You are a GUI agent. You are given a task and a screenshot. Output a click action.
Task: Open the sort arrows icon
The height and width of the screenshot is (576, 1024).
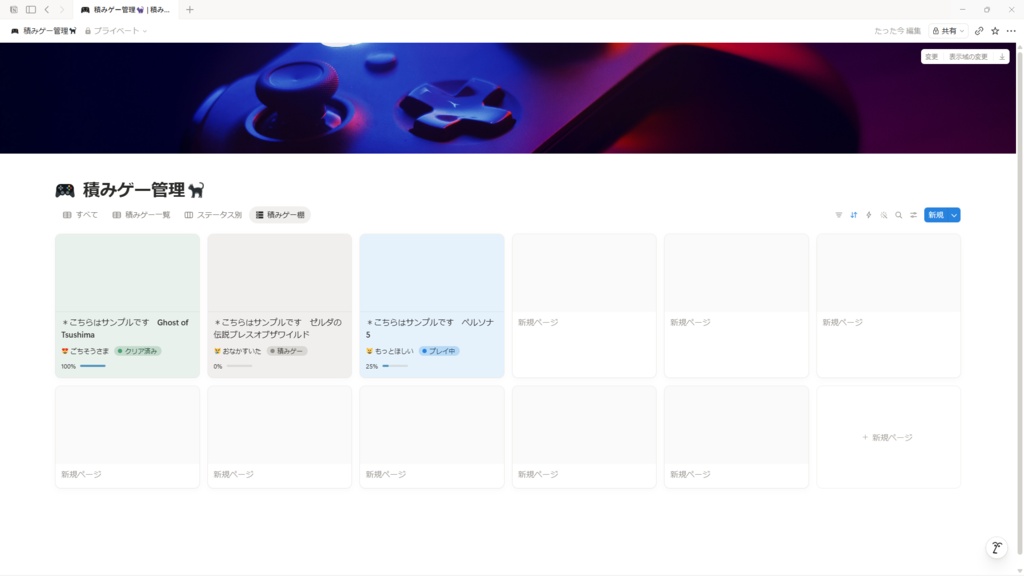click(x=854, y=215)
